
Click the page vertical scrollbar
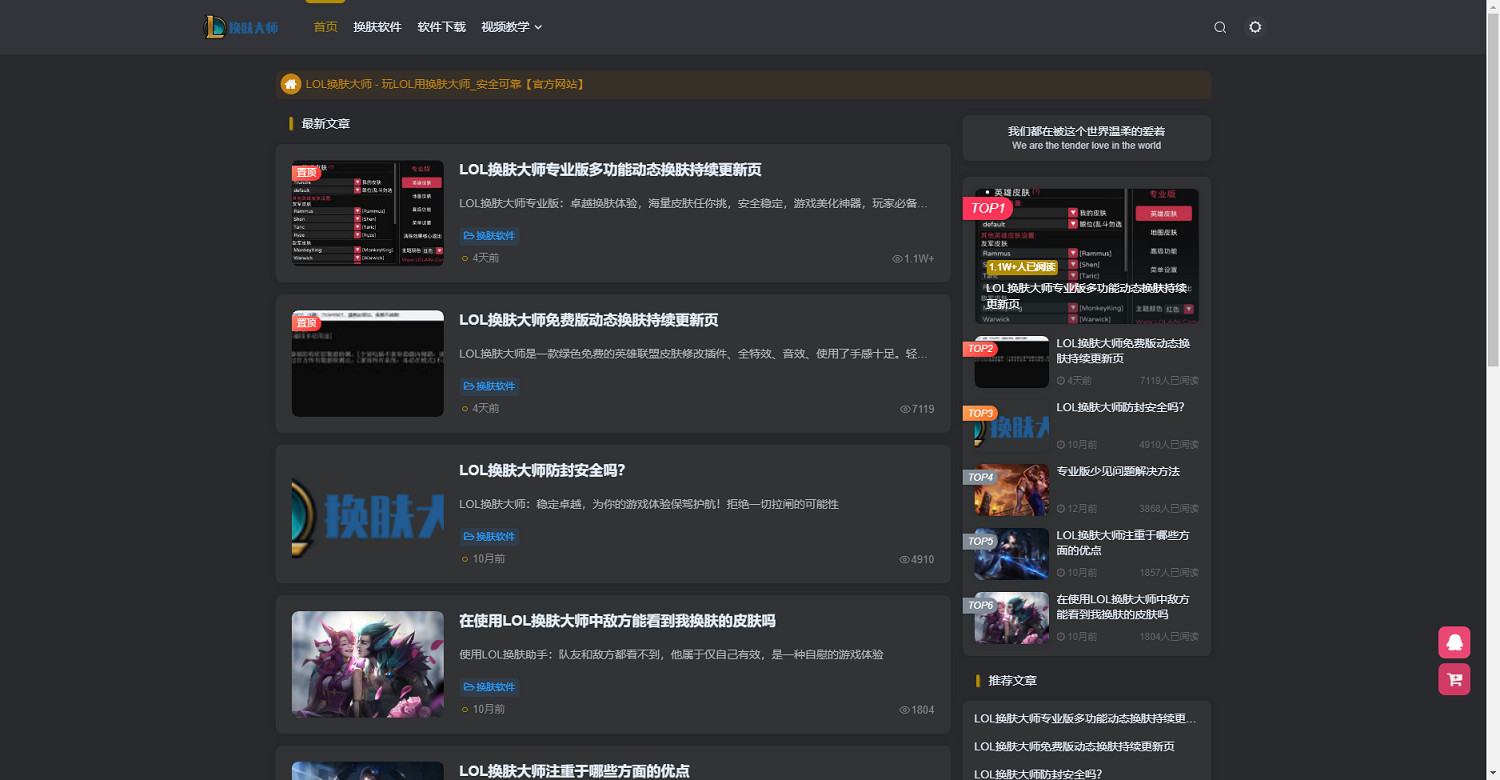pos(1492,200)
